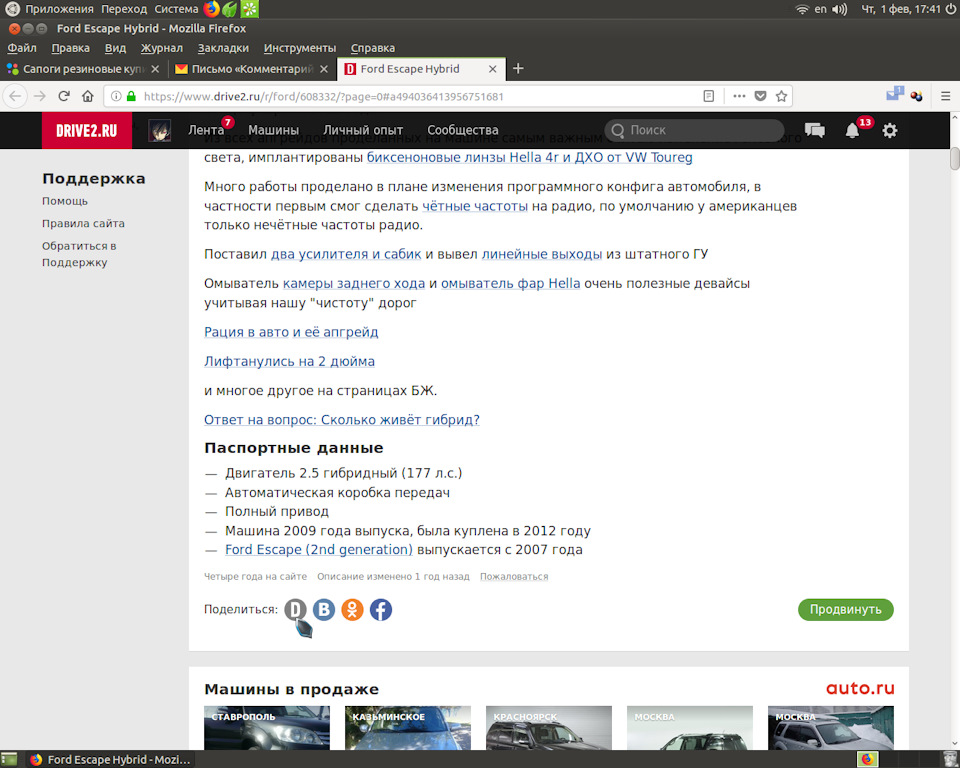The image size is (960, 768).
Task: Bookmark this page with the star
Action: tap(781, 96)
